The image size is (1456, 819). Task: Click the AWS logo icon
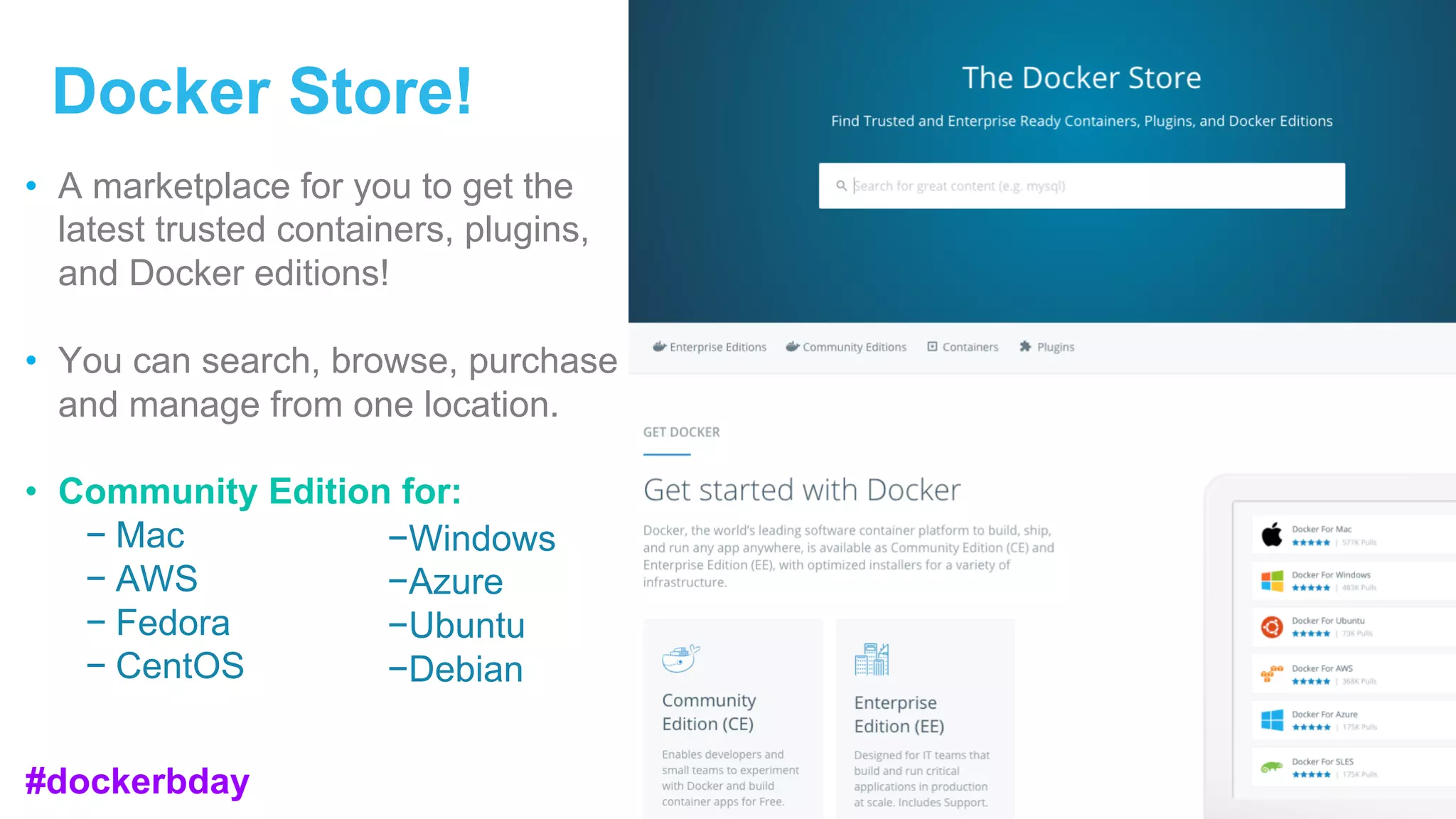[1272, 673]
